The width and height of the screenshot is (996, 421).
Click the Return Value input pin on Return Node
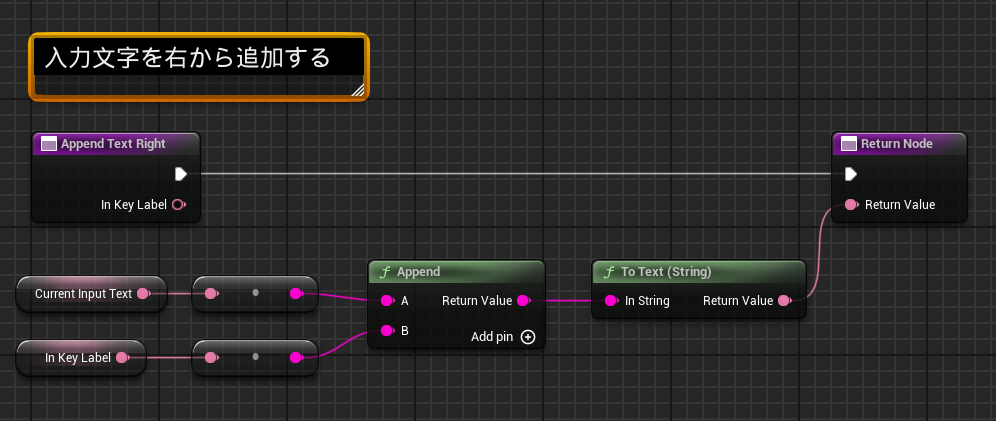[851, 204]
